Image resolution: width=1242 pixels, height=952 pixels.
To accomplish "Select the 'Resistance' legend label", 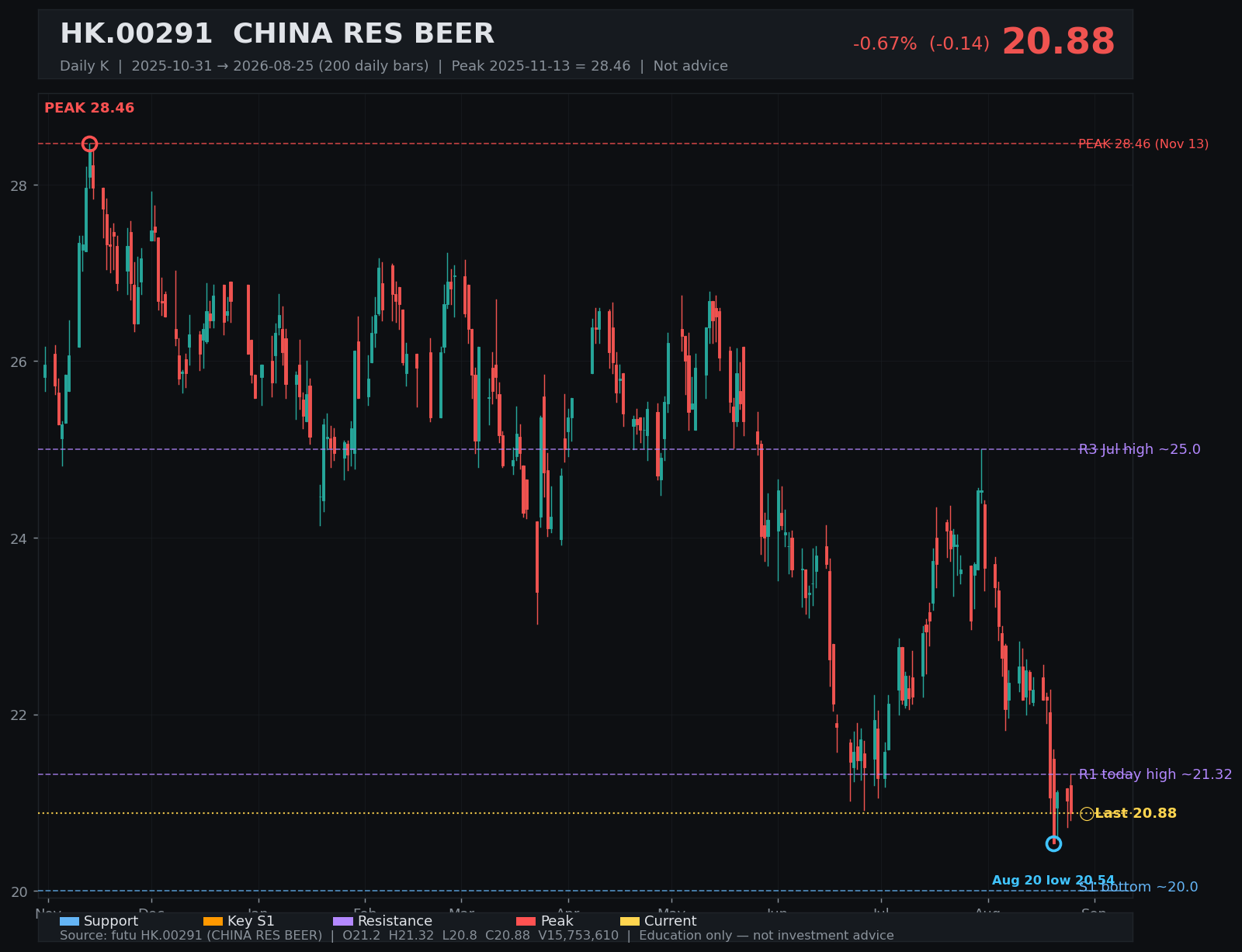I will [395, 921].
